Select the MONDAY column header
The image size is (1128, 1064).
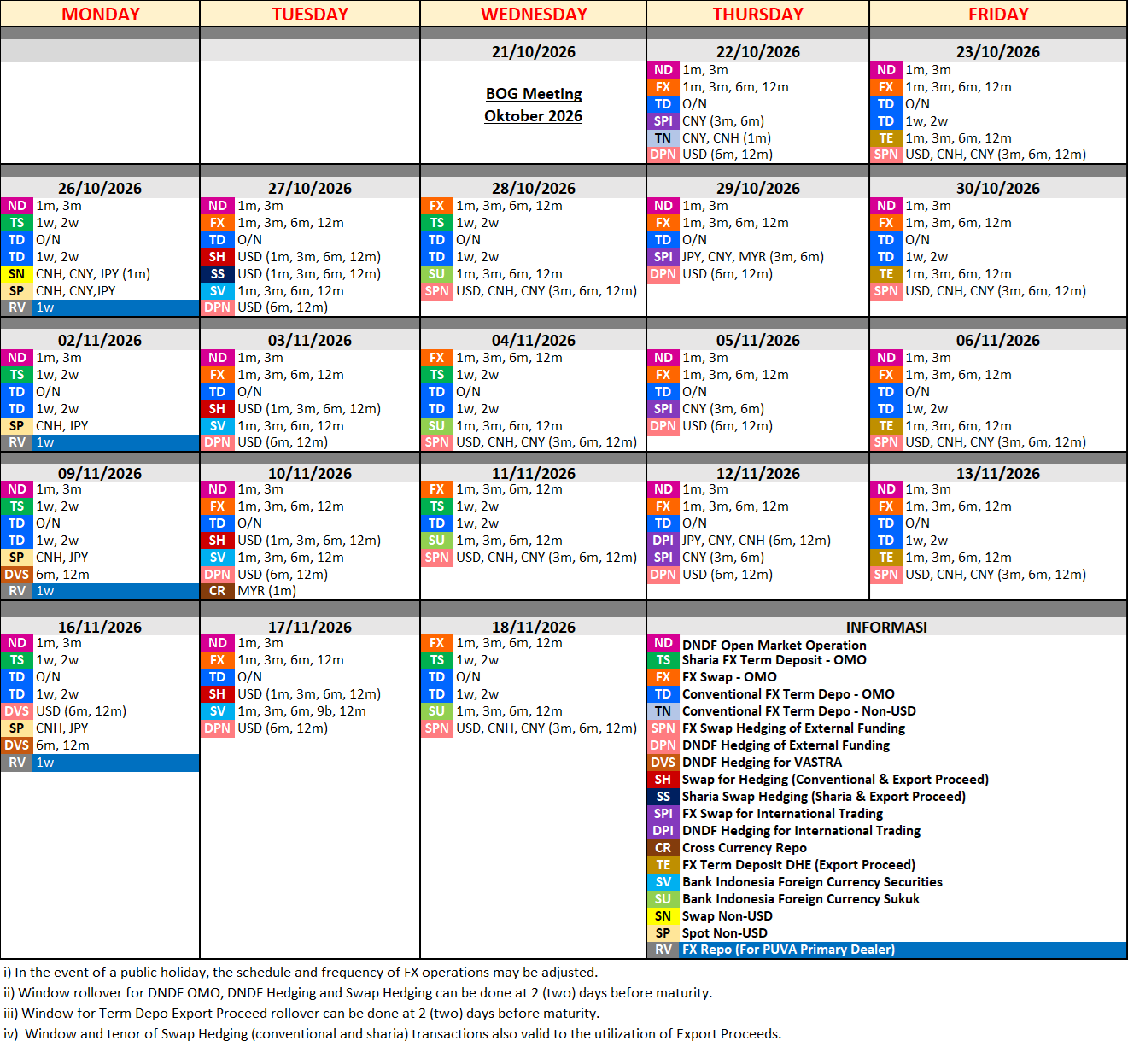(x=101, y=14)
